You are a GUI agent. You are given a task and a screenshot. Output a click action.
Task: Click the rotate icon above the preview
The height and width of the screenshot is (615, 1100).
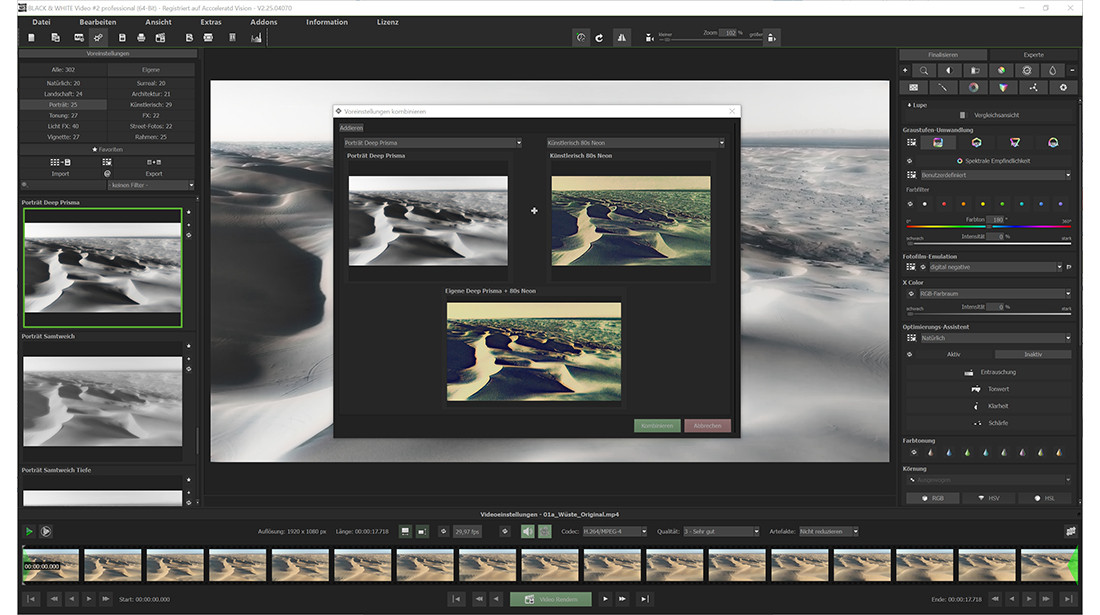click(x=599, y=37)
